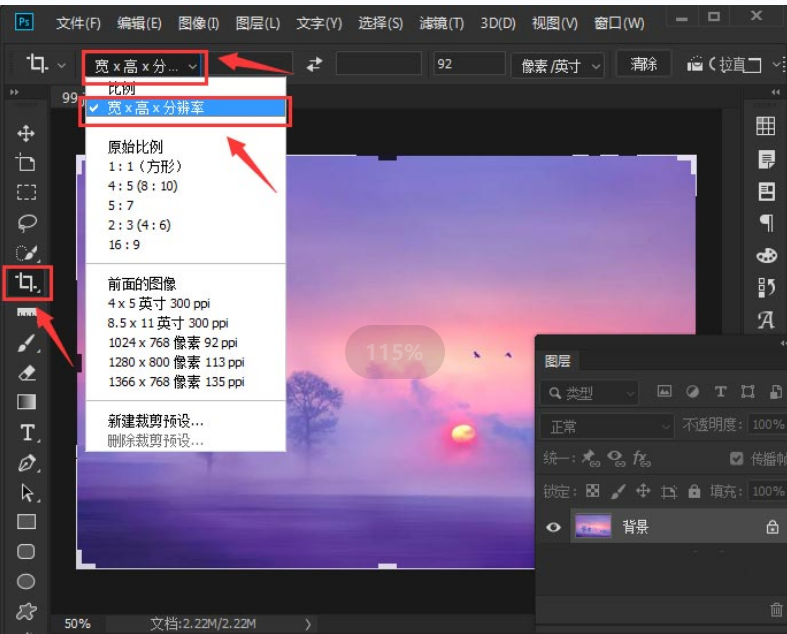Click the 清除 button
787x634 pixels.
point(643,64)
